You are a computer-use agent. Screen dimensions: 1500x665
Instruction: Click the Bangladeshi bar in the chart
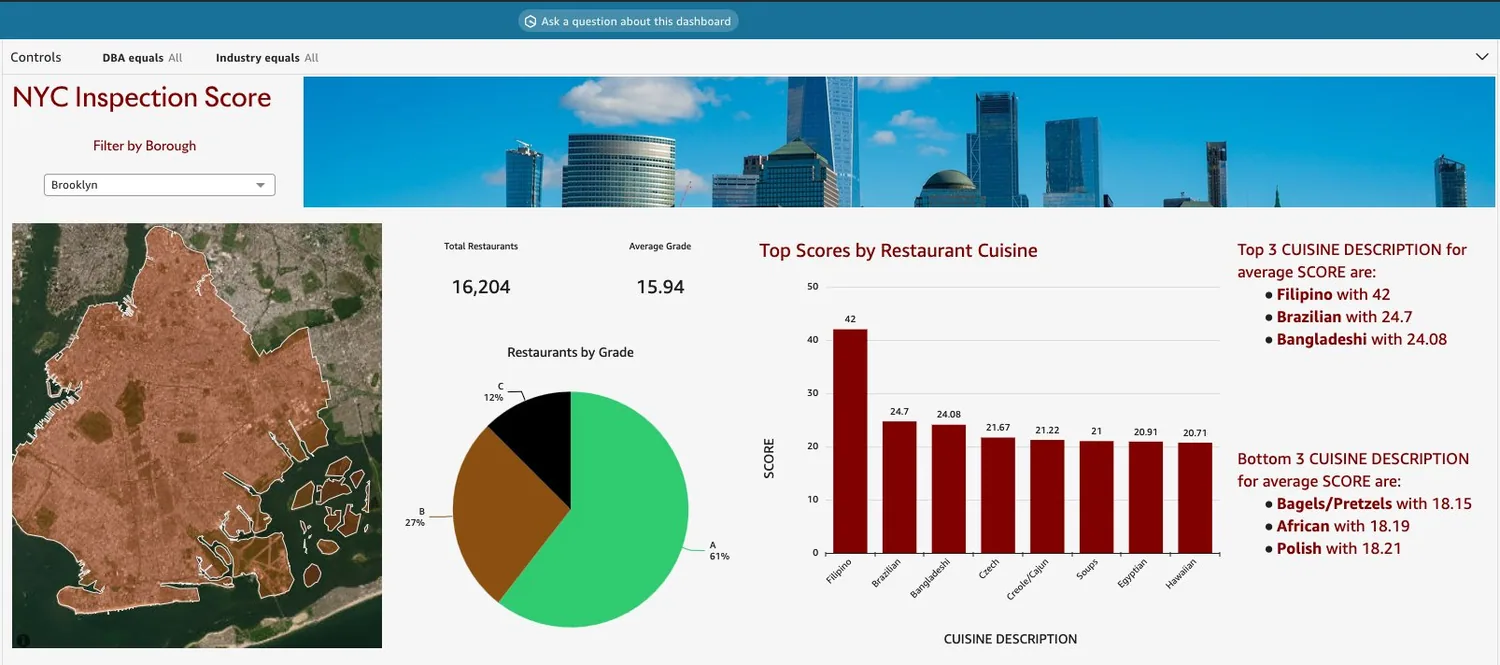pyautogui.click(x=949, y=489)
